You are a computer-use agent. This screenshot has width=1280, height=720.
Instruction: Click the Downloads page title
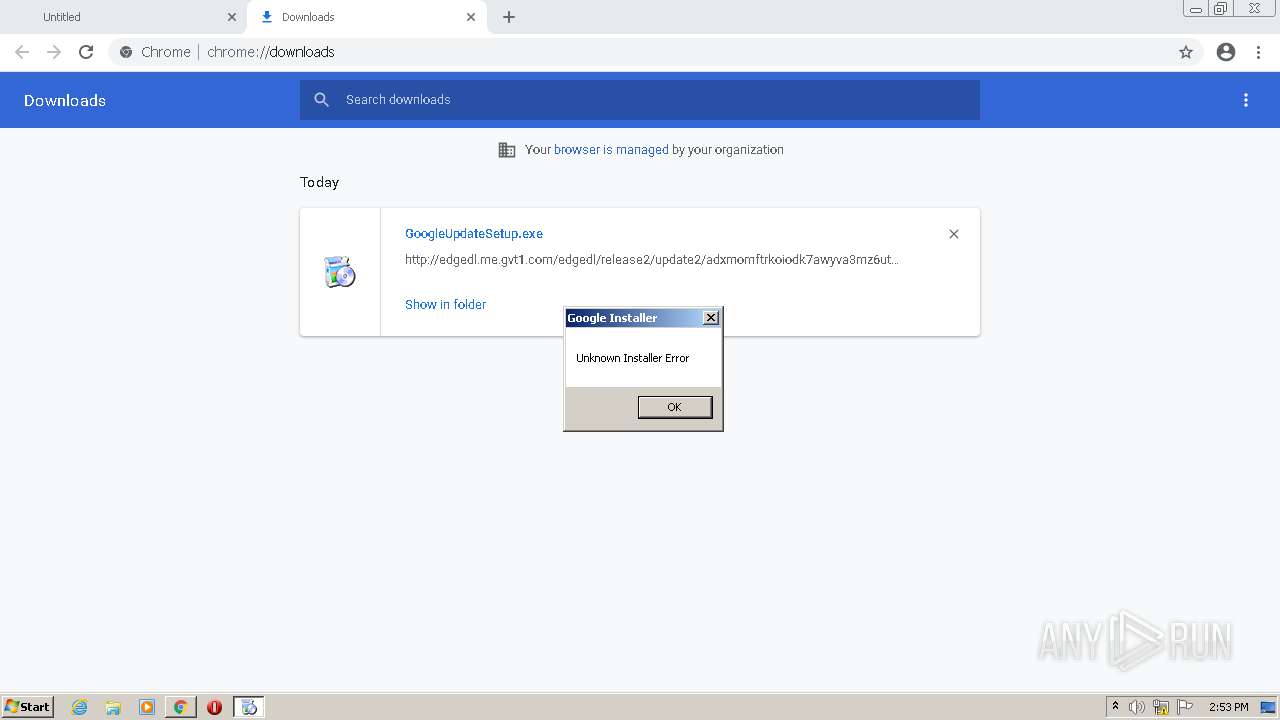[x=65, y=100]
